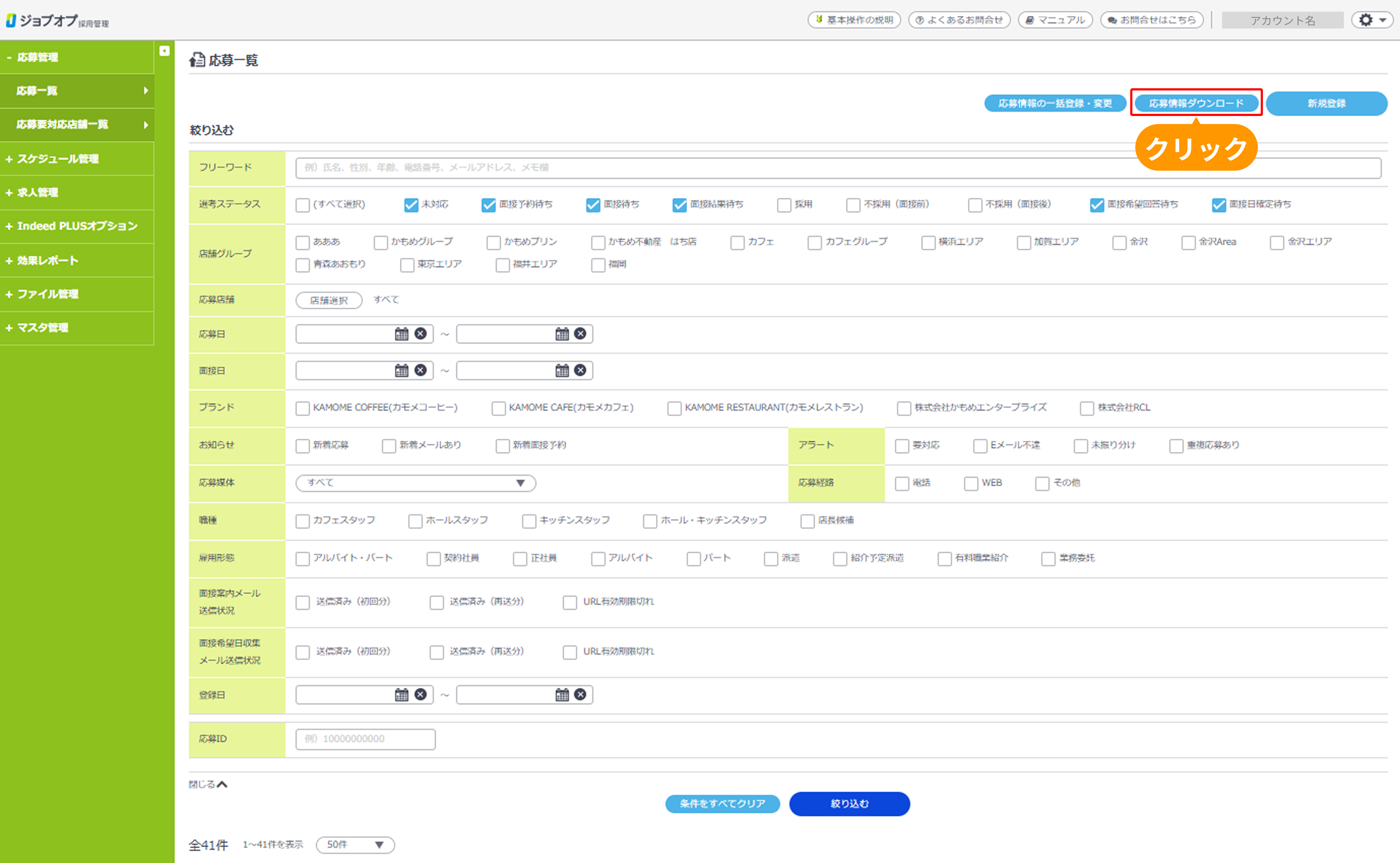The width and height of the screenshot is (1400, 863).
Task: Open the 応募媒体 dropdown
Action: coord(415,483)
